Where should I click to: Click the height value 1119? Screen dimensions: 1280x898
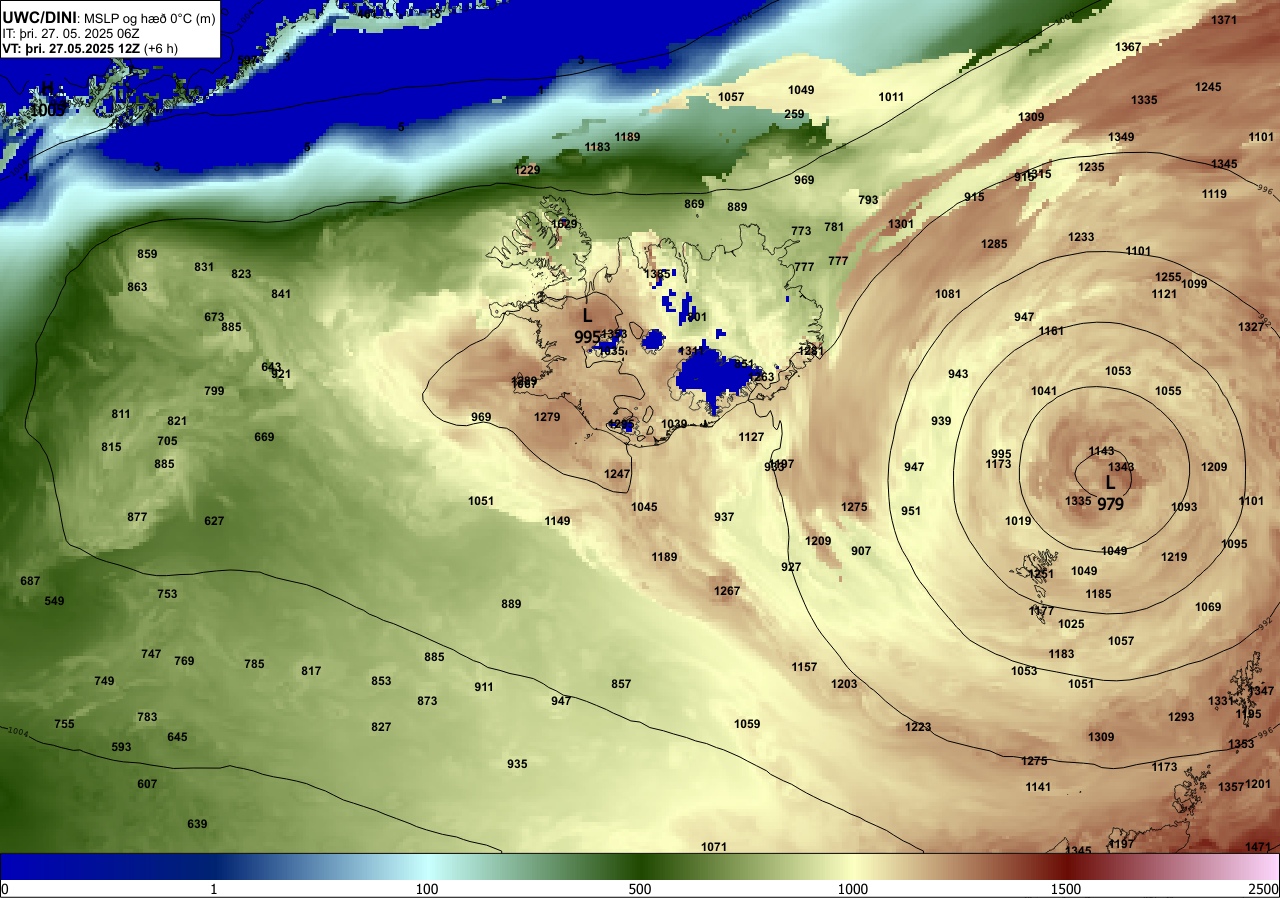(x=1214, y=194)
